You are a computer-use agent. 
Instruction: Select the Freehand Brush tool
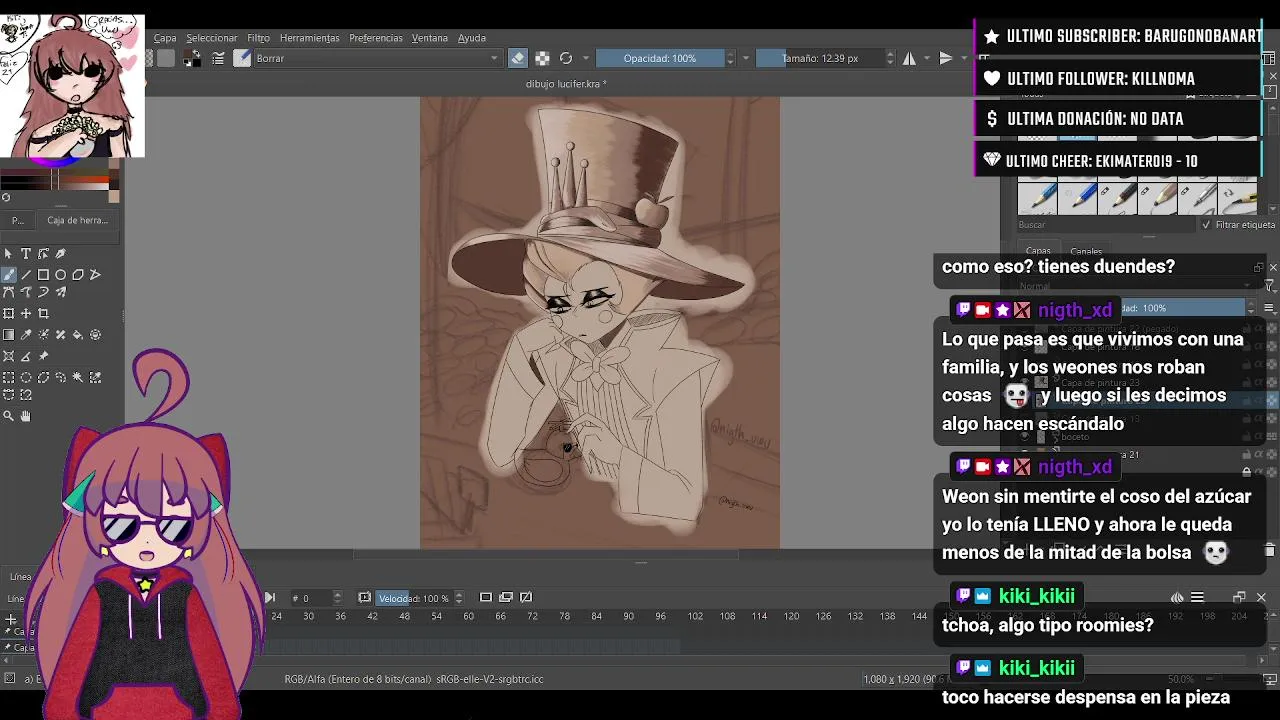(x=8, y=275)
